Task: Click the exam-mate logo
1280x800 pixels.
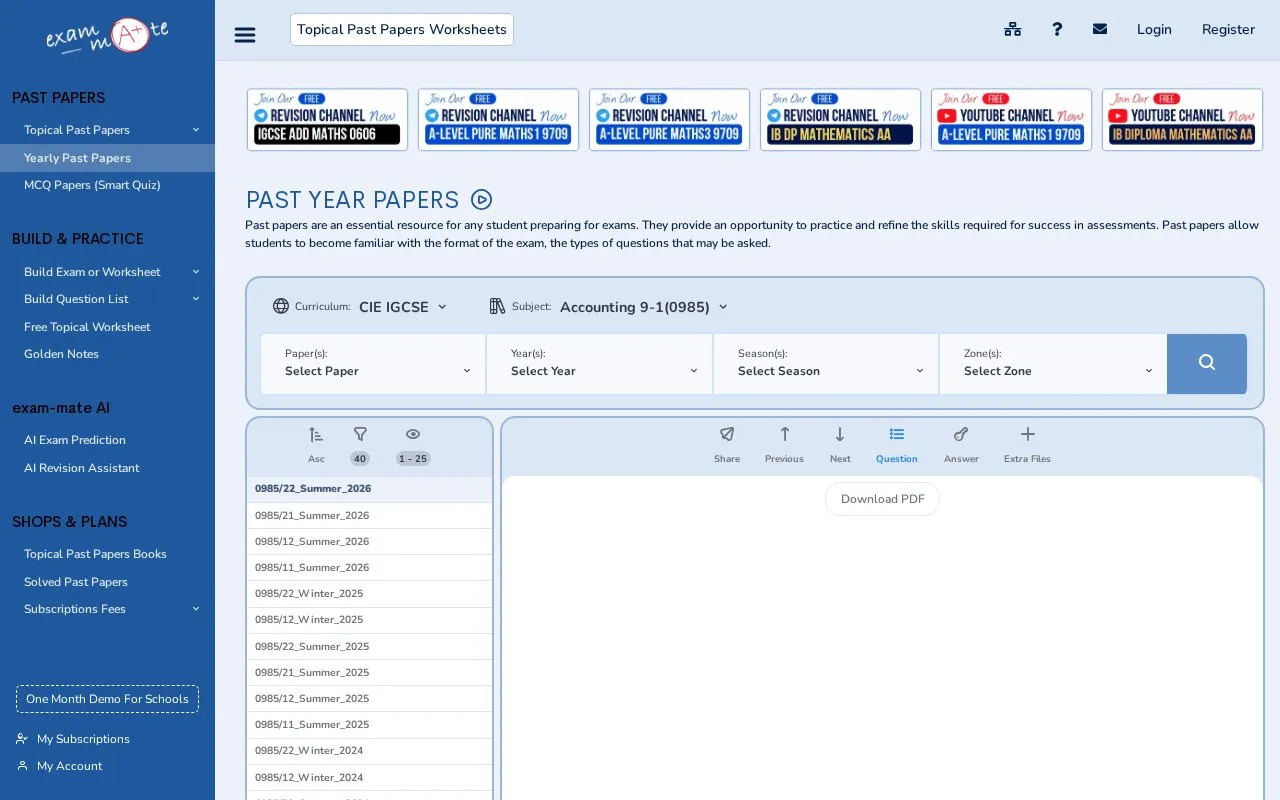Action: [107, 36]
